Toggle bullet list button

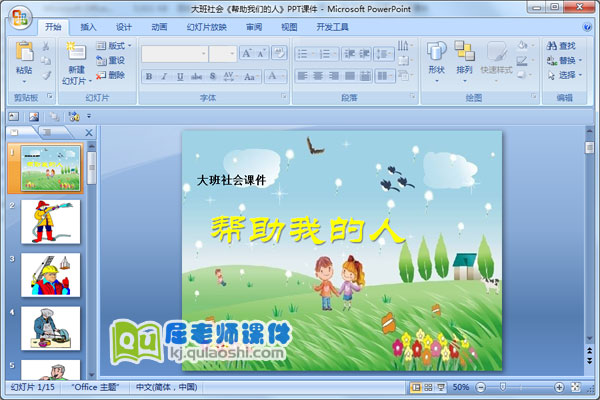(x=305, y=54)
